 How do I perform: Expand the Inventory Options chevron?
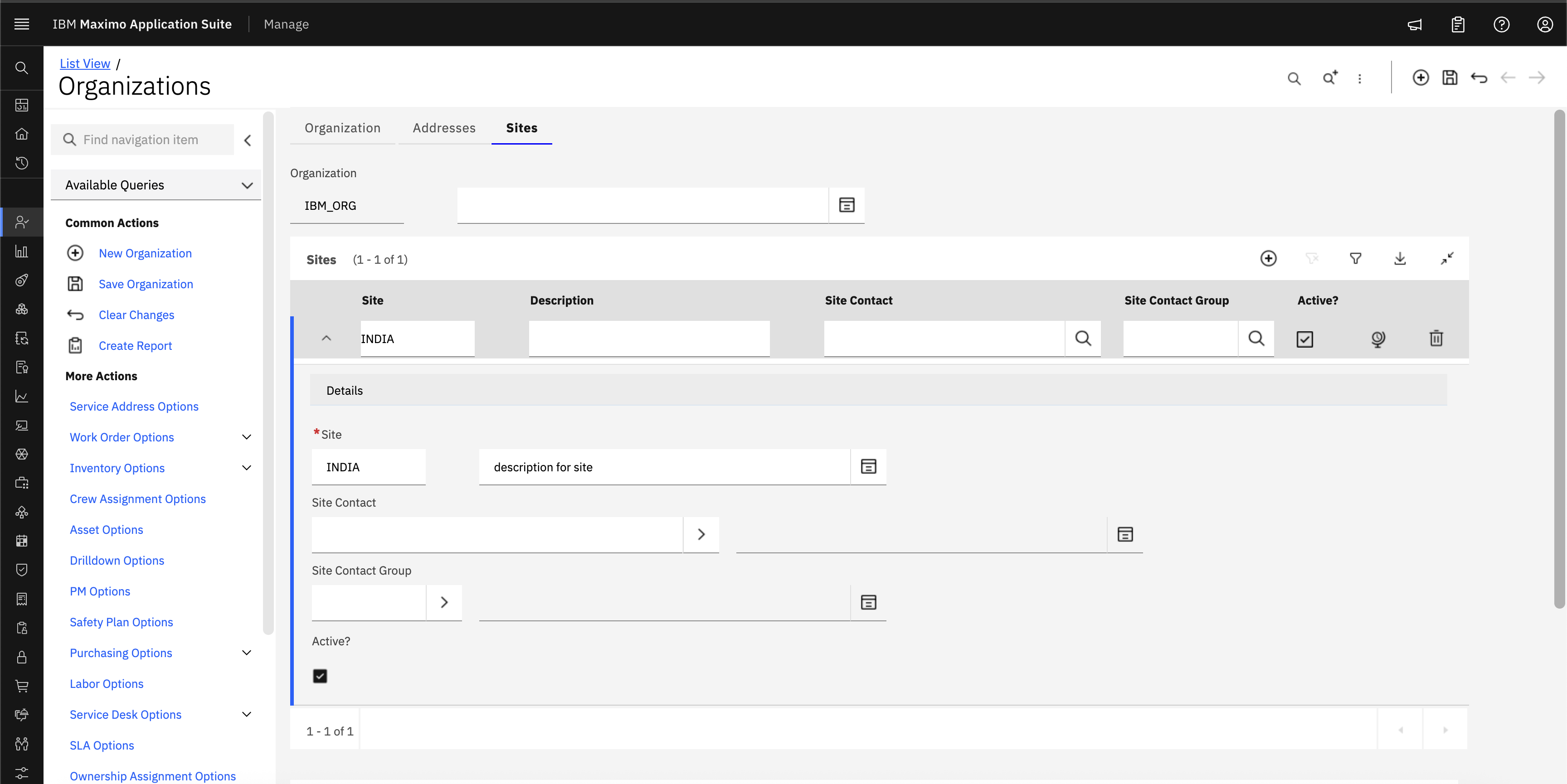[x=247, y=468]
